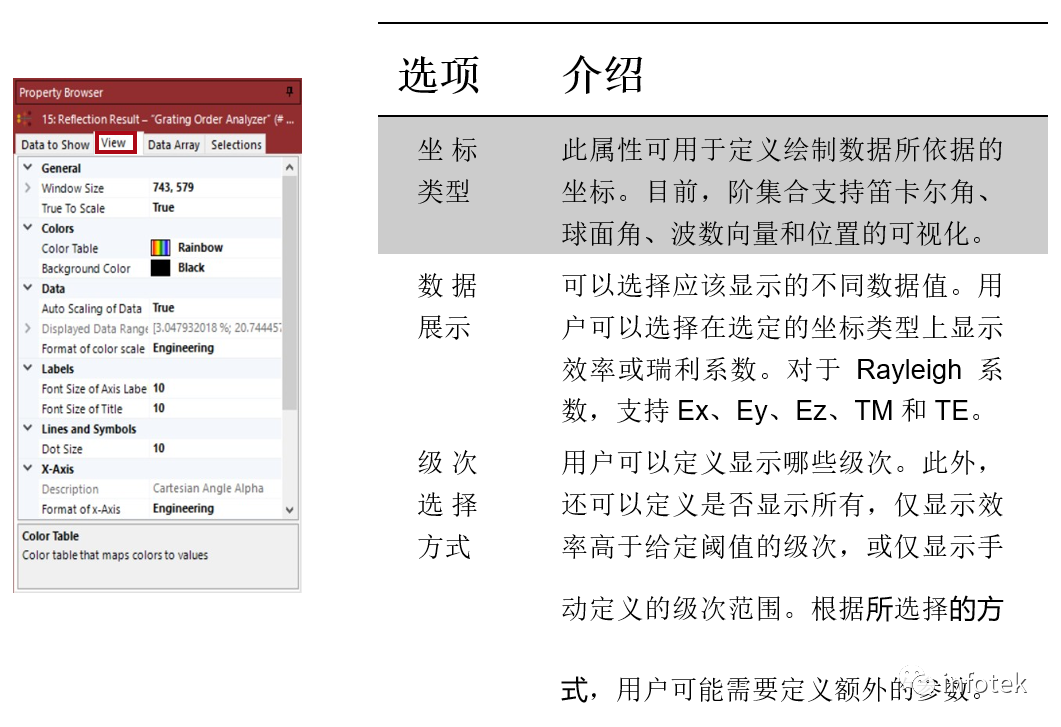Screen dimensions: 1061x727
Task: Click the Black background color swatch
Action: (x=160, y=268)
